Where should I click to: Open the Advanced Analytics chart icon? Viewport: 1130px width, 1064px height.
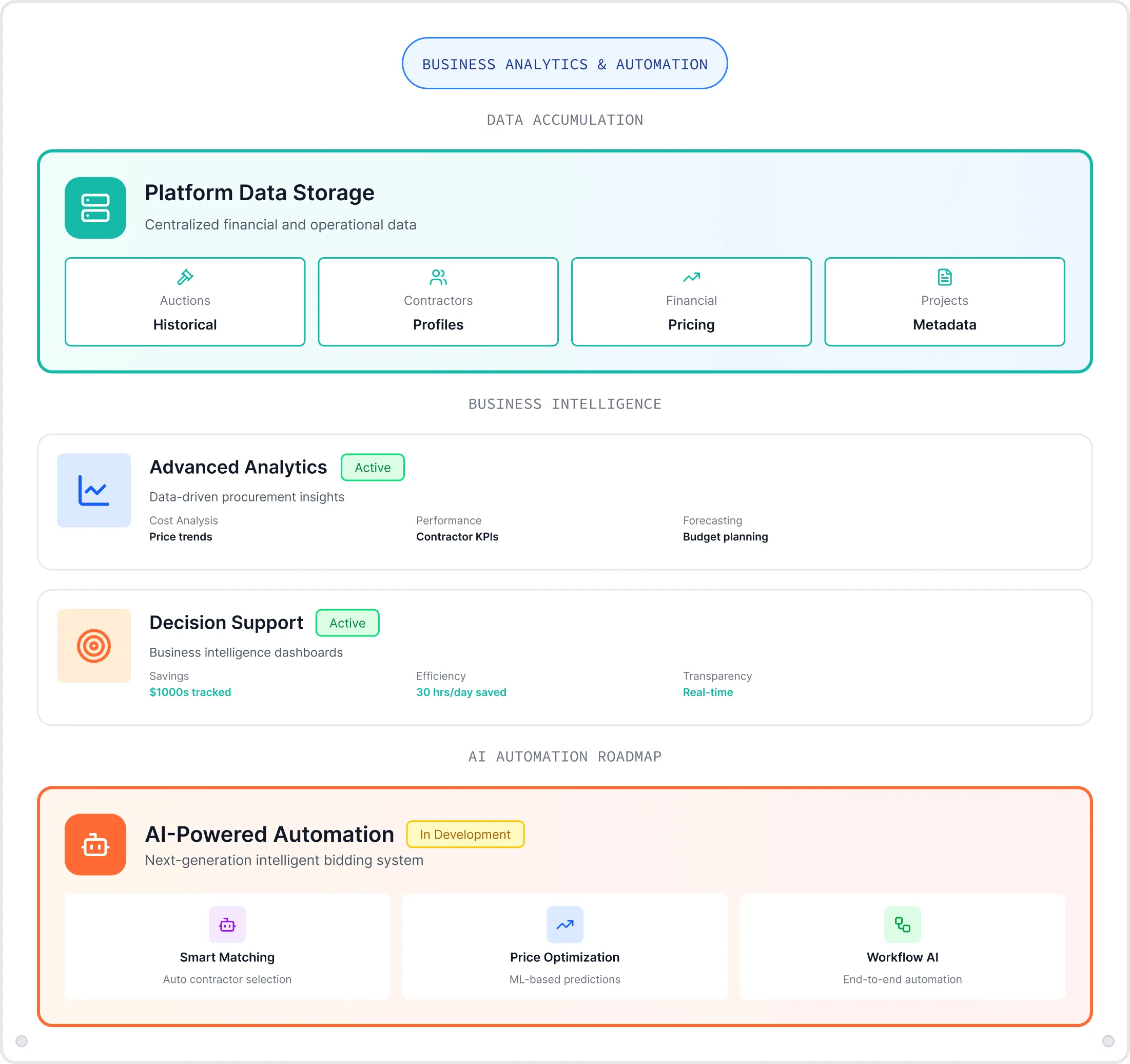(x=93, y=491)
